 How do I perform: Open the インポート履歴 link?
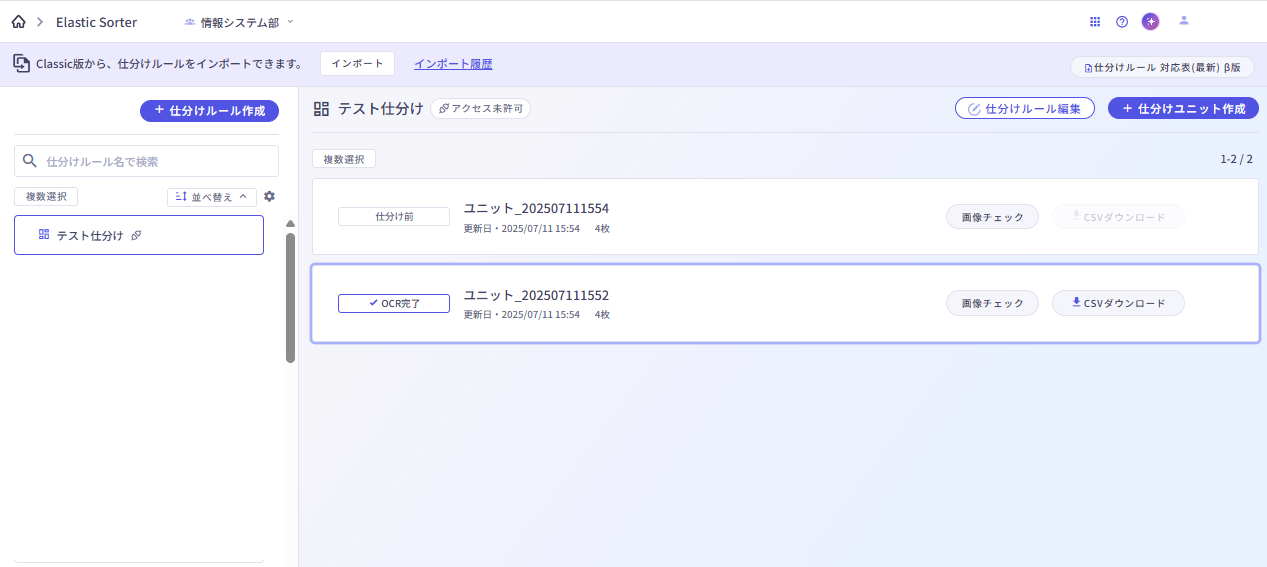point(453,64)
